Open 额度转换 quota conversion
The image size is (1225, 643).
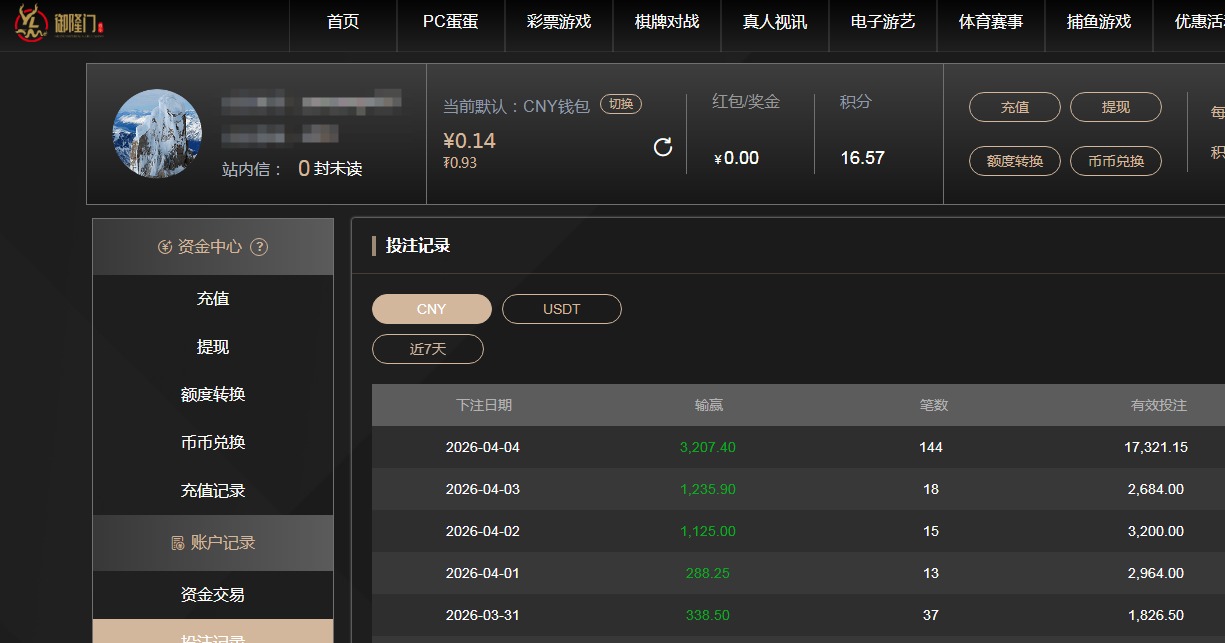pos(1014,161)
